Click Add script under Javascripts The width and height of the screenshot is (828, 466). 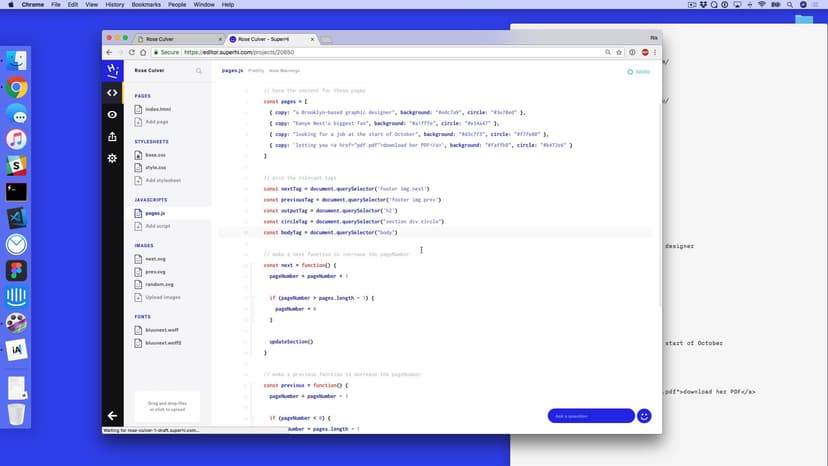pyautogui.click(x=159, y=226)
